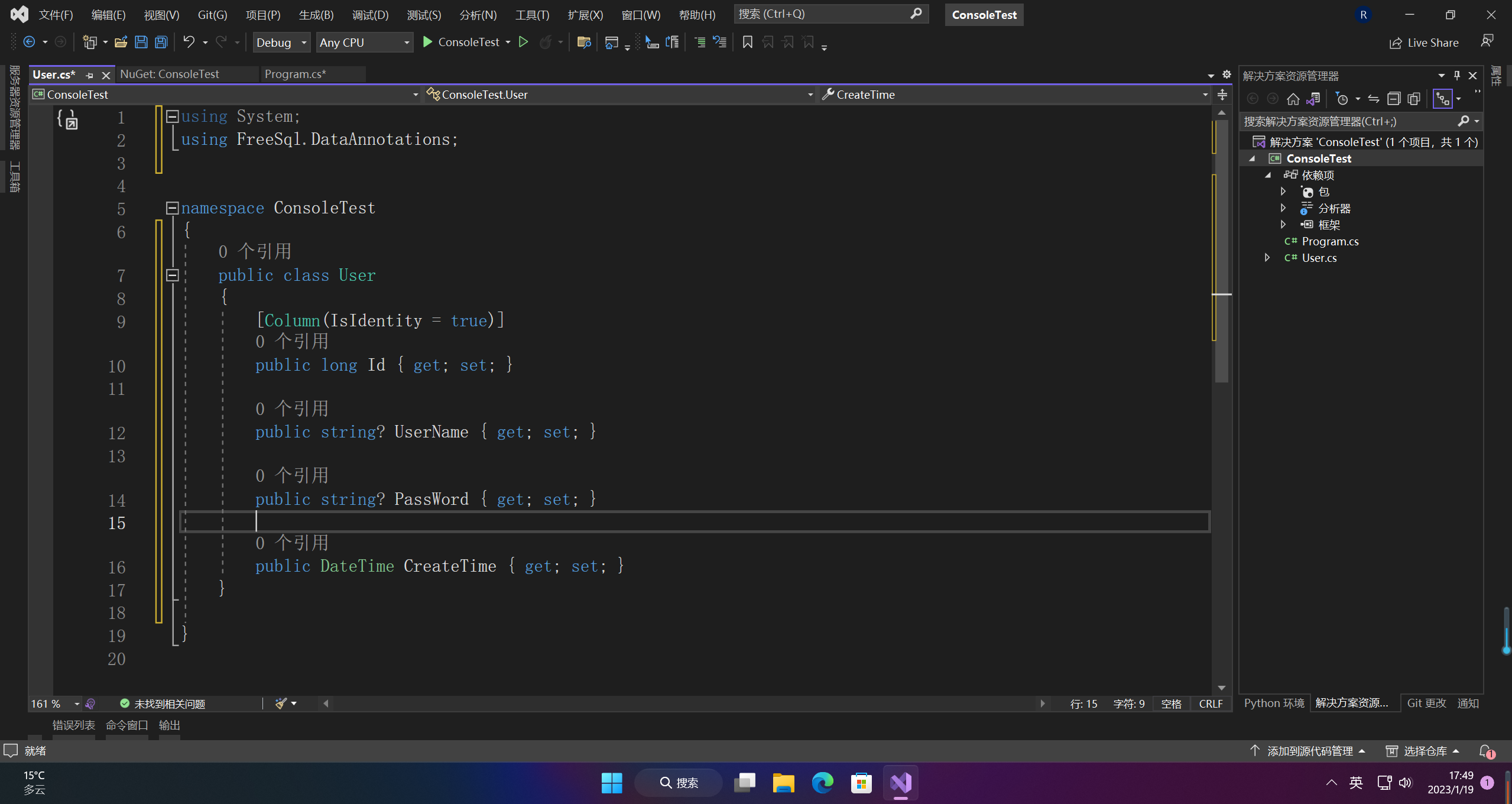The width and height of the screenshot is (1512, 804).
Task: Select Program.cs in Solution Explorer
Action: pyautogui.click(x=1330, y=241)
